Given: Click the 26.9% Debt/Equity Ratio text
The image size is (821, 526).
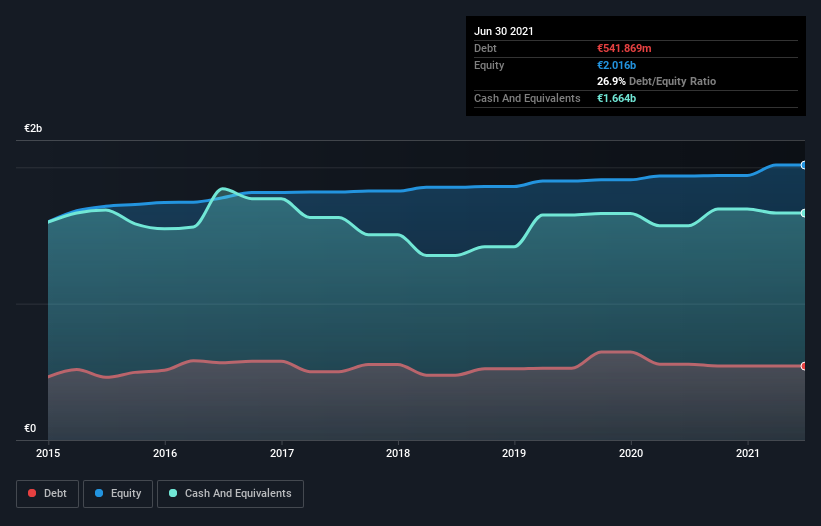Looking at the screenshot, I should pyautogui.click(x=657, y=81).
